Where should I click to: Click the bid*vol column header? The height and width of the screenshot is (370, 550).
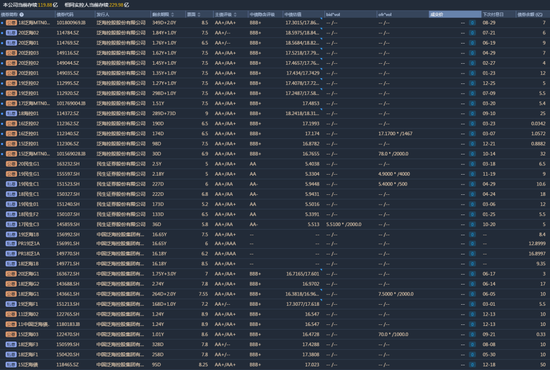pos(333,14)
